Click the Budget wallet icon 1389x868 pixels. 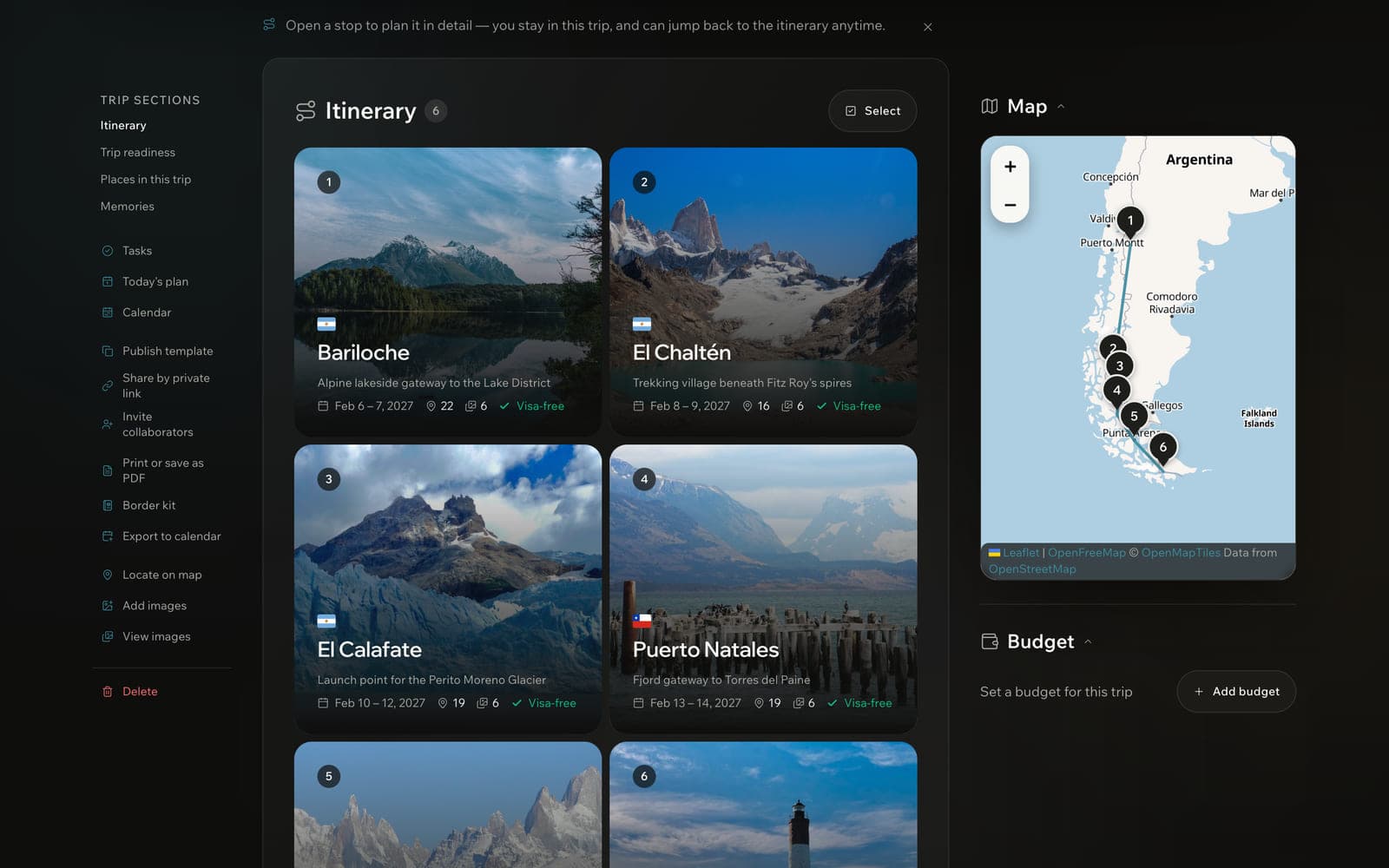click(990, 642)
